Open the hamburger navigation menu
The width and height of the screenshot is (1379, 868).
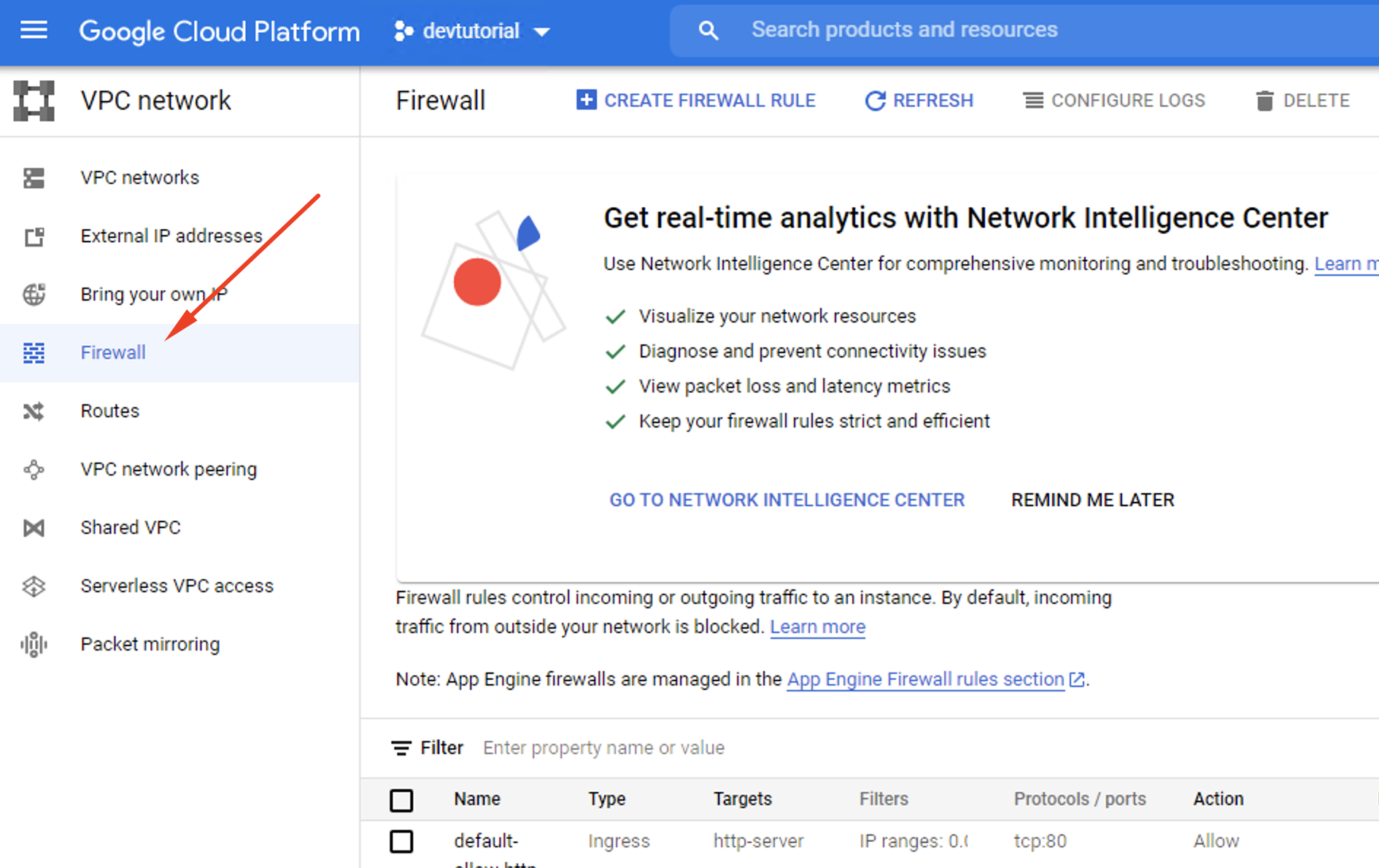click(34, 30)
